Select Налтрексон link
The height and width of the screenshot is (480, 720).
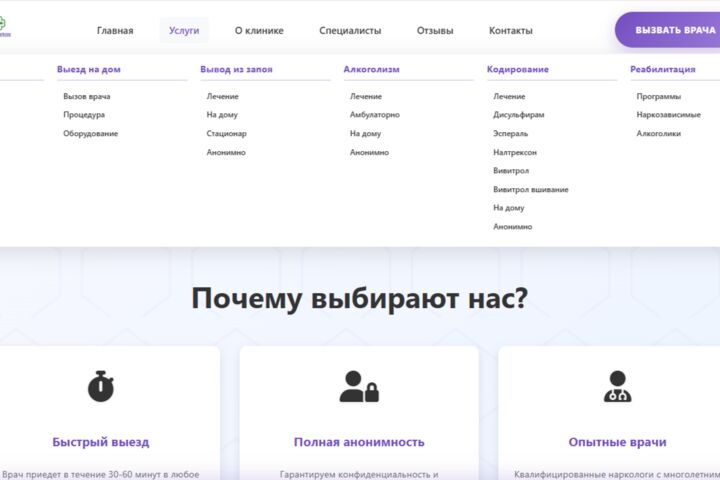tap(515, 152)
